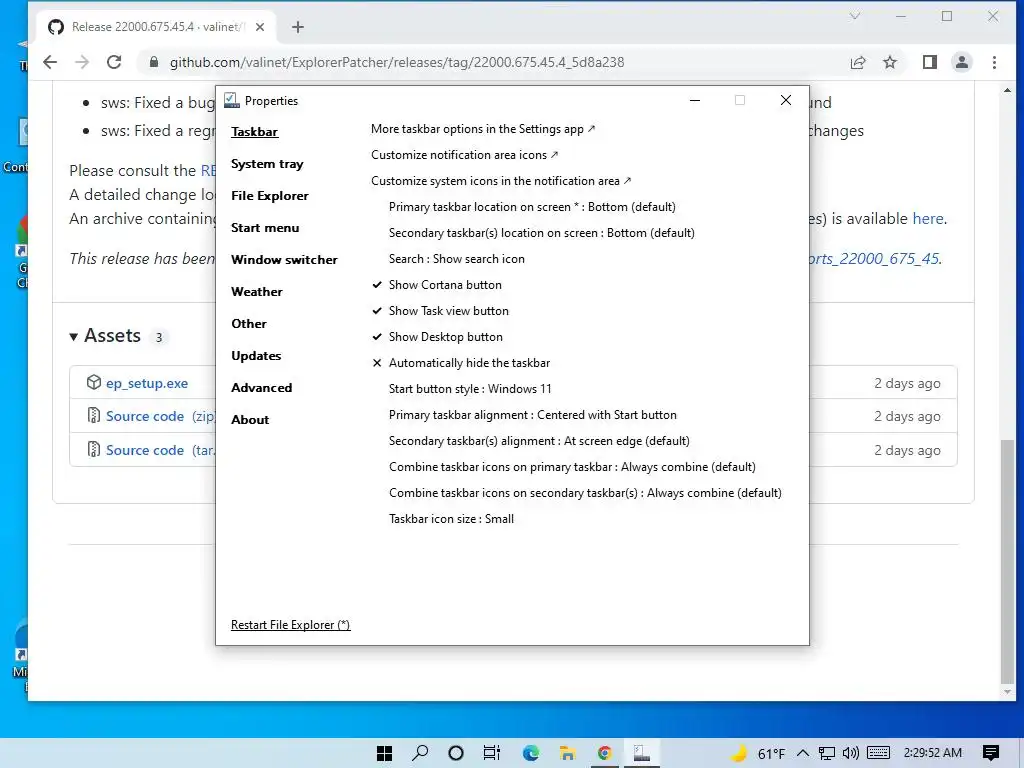Toggle Show Cortana button option
1024x768 pixels.
(445, 285)
